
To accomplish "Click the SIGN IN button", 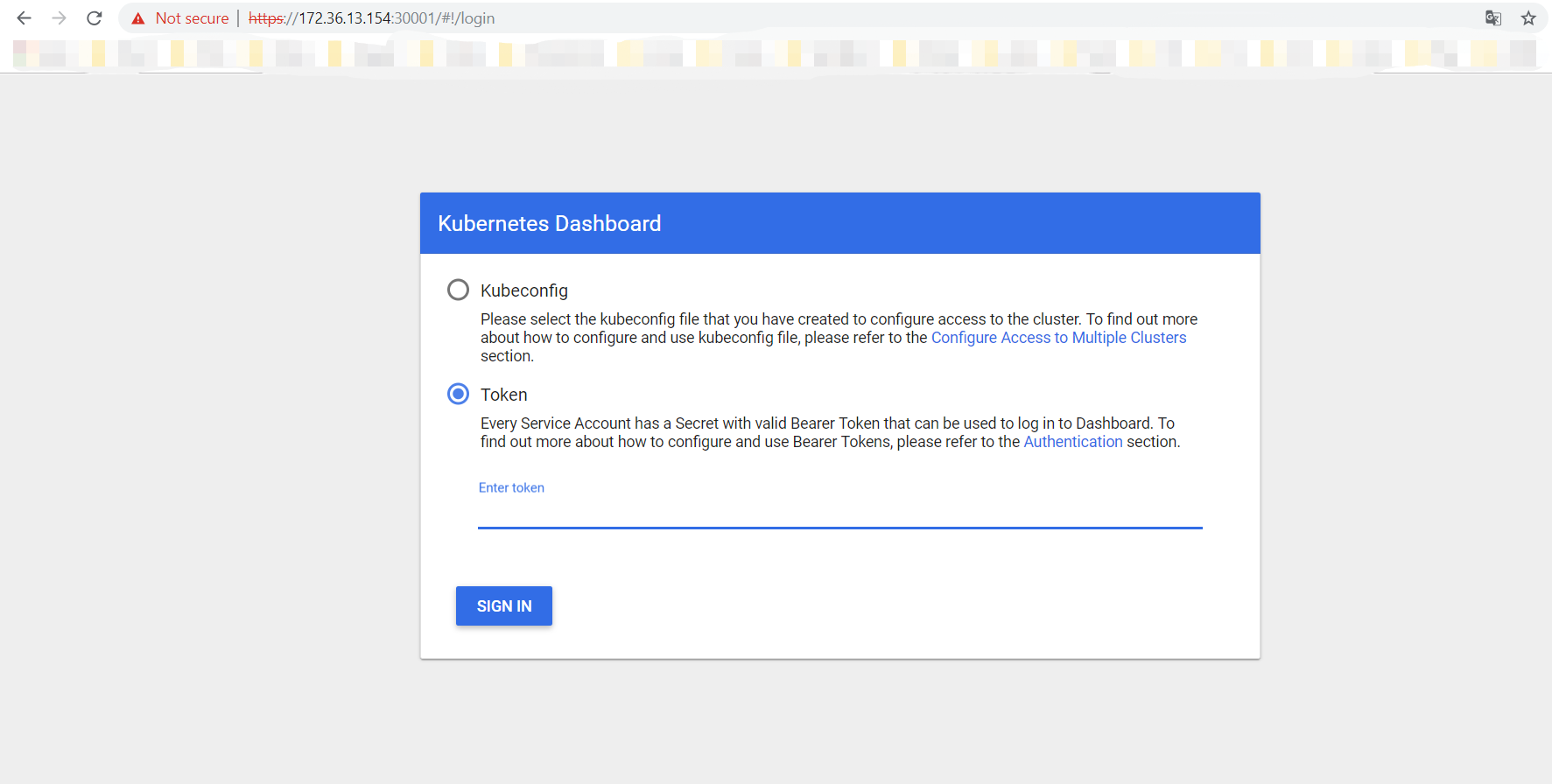I will tap(504, 605).
